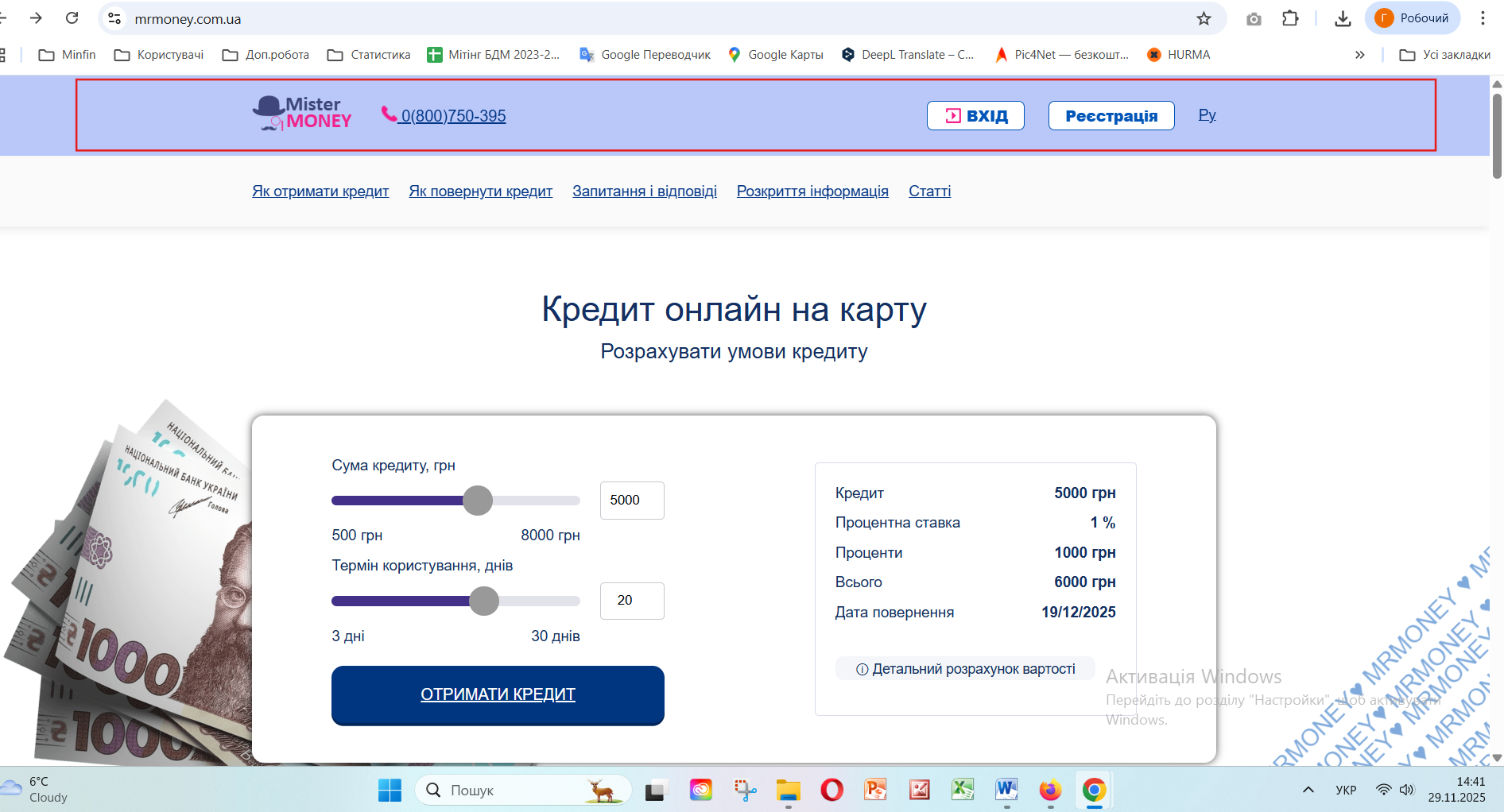The image size is (1504, 812).
Task: Switch language with Ру link
Action: click(x=1207, y=114)
